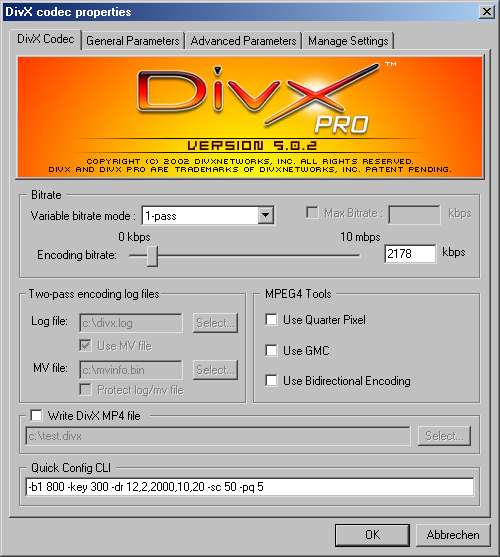Click Select button next to MV file
This screenshot has width=500, height=557.
tap(215, 370)
